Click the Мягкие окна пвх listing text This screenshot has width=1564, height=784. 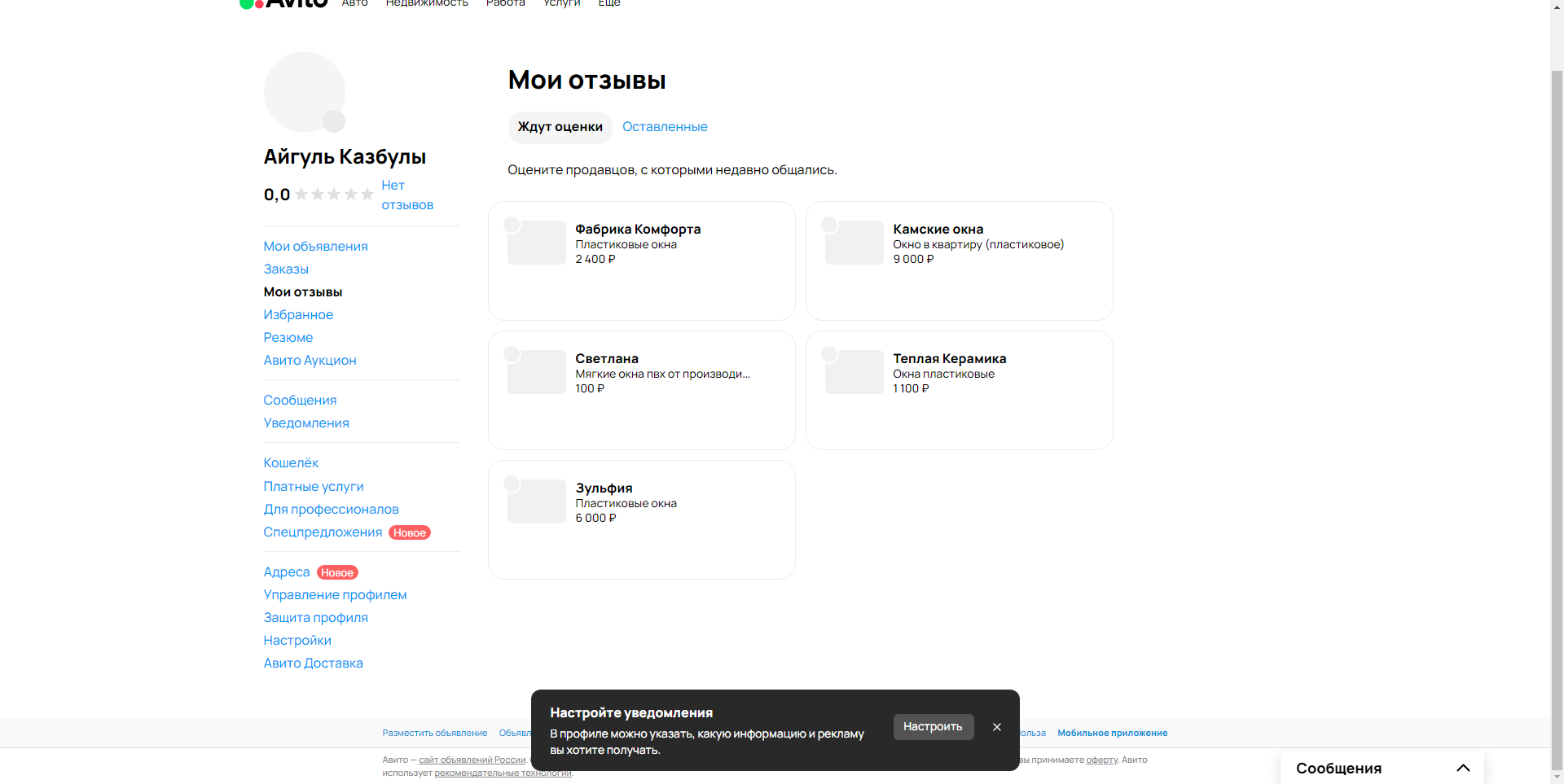662,374
